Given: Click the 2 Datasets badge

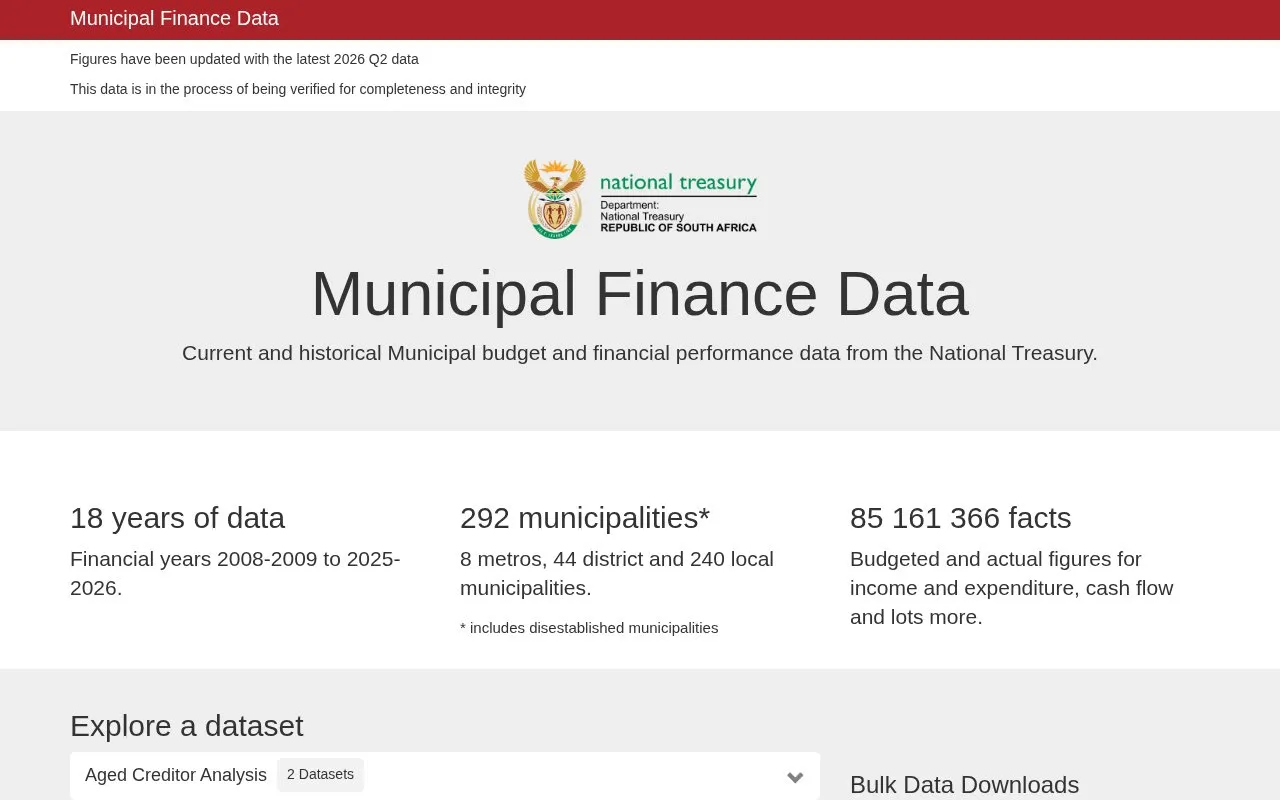Looking at the screenshot, I should click(320, 775).
